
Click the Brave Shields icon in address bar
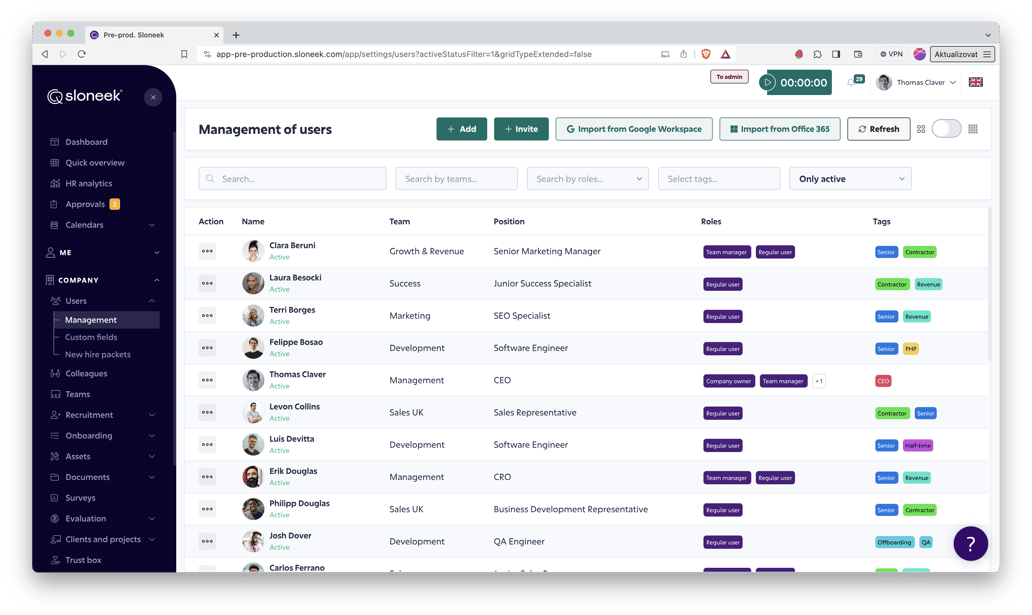[706, 54]
